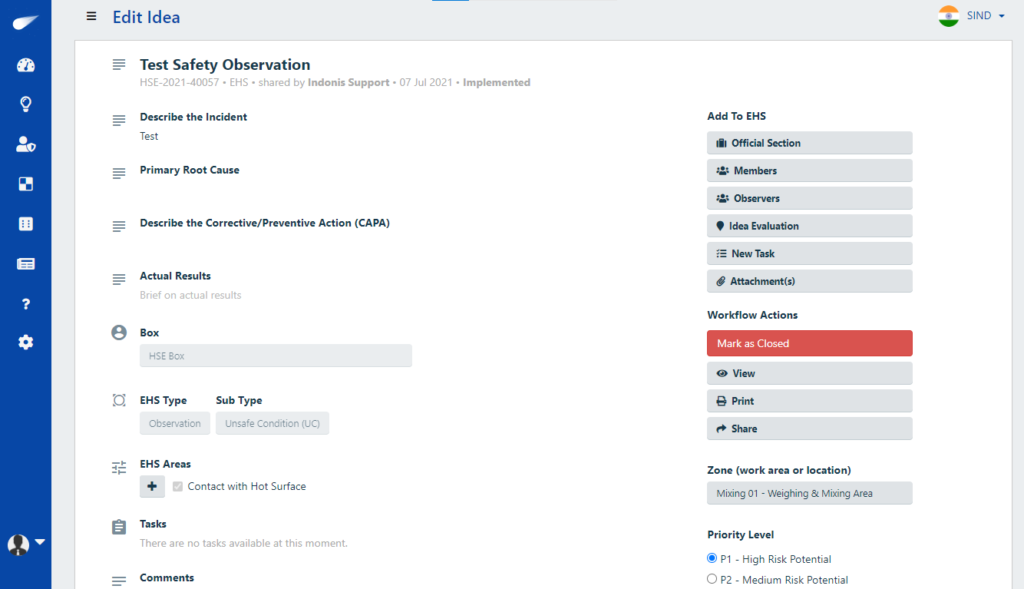This screenshot has height=589, width=1024.
Task: Click the Mark as Closed button
Action: pos(809,343)
